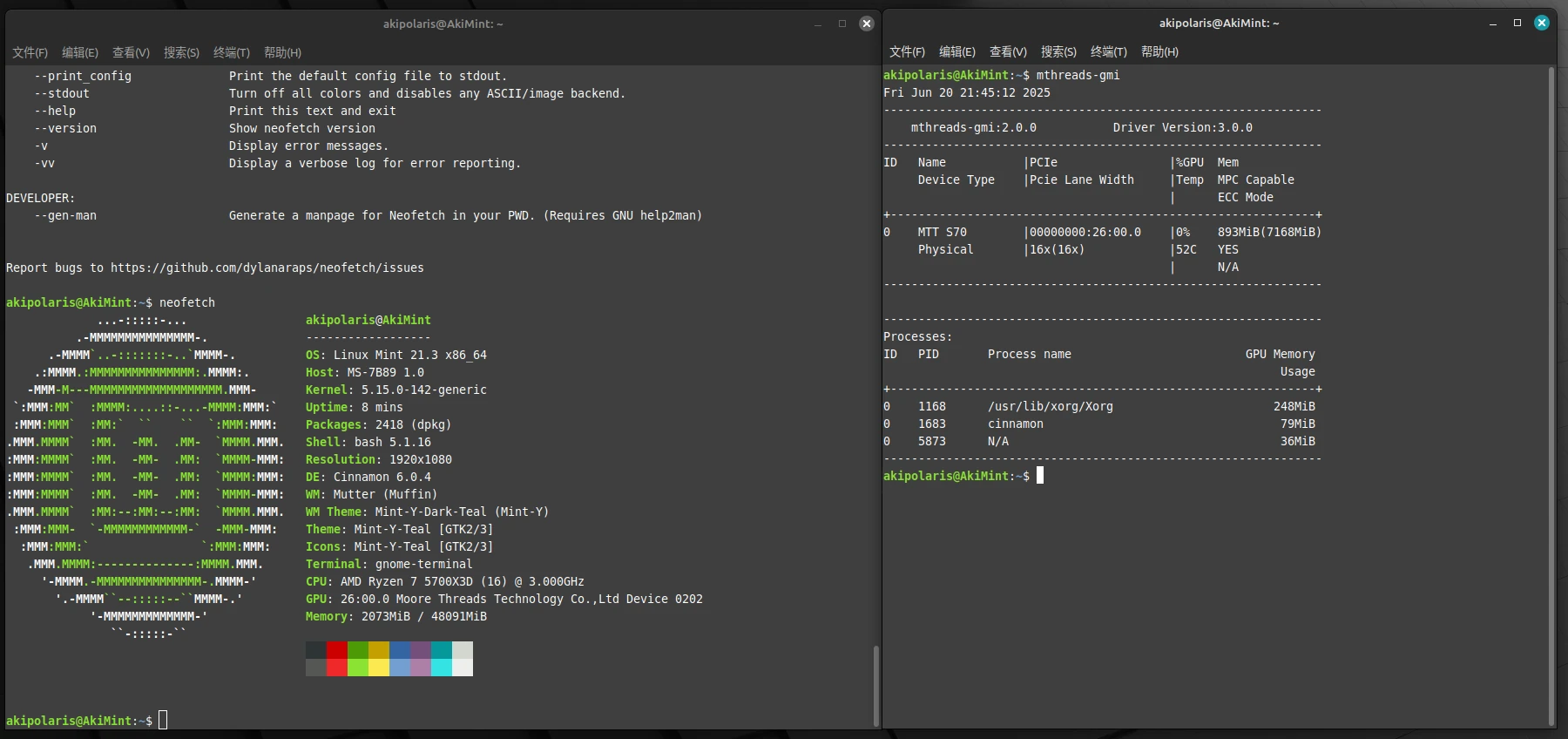Click the cursor at left terminal prompt
The width and height of the screenshot is (1568, 739).
click(163, 721)
